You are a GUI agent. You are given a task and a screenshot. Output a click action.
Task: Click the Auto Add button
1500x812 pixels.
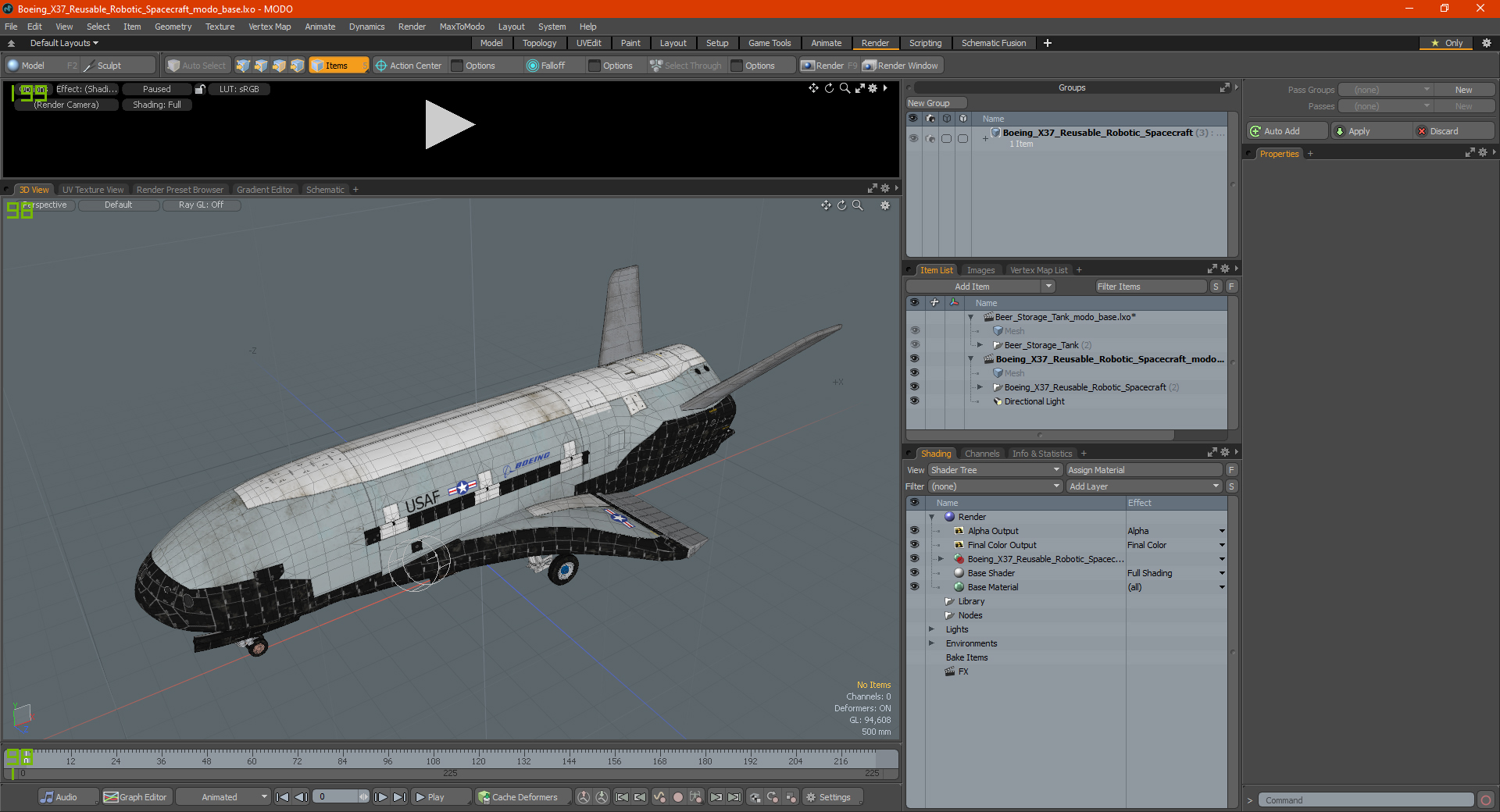tap(1287, 131)
